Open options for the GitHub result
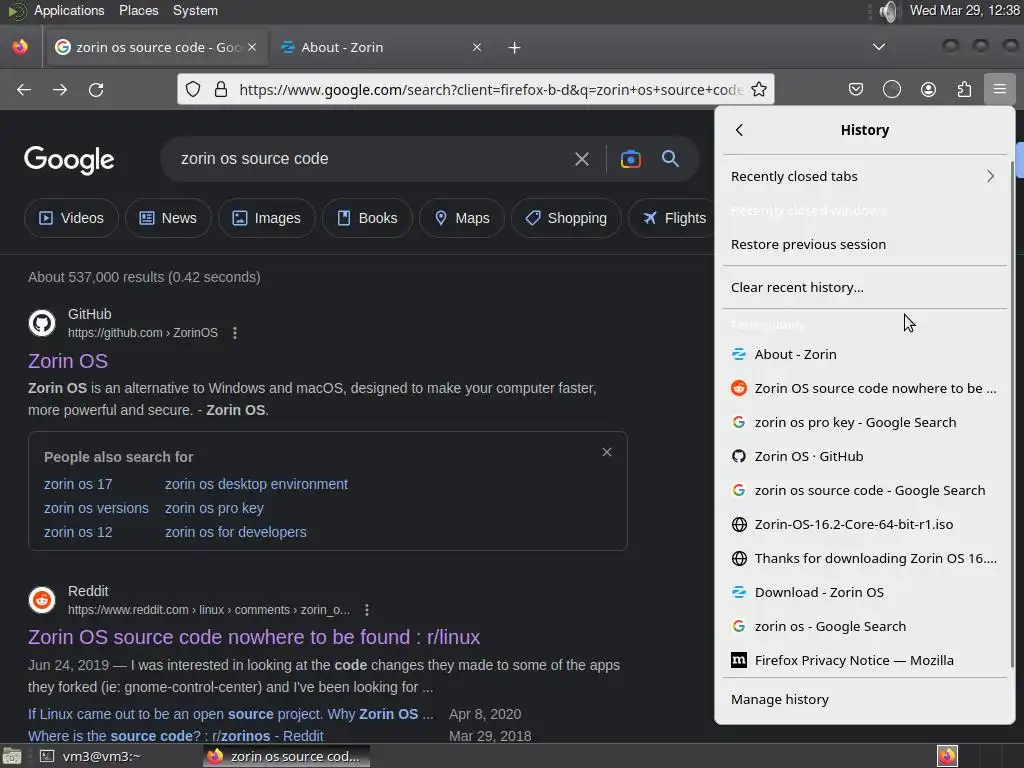The width and height of the screenshot is (1024, 768). (235, 333)
